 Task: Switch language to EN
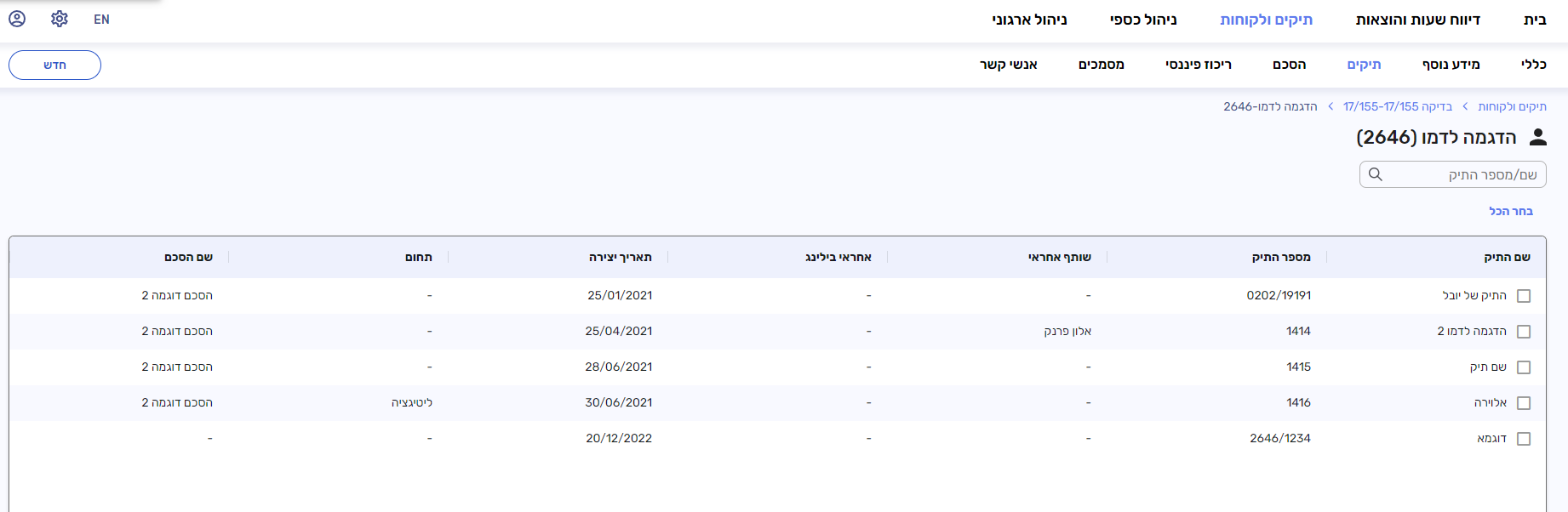point(101,20)
